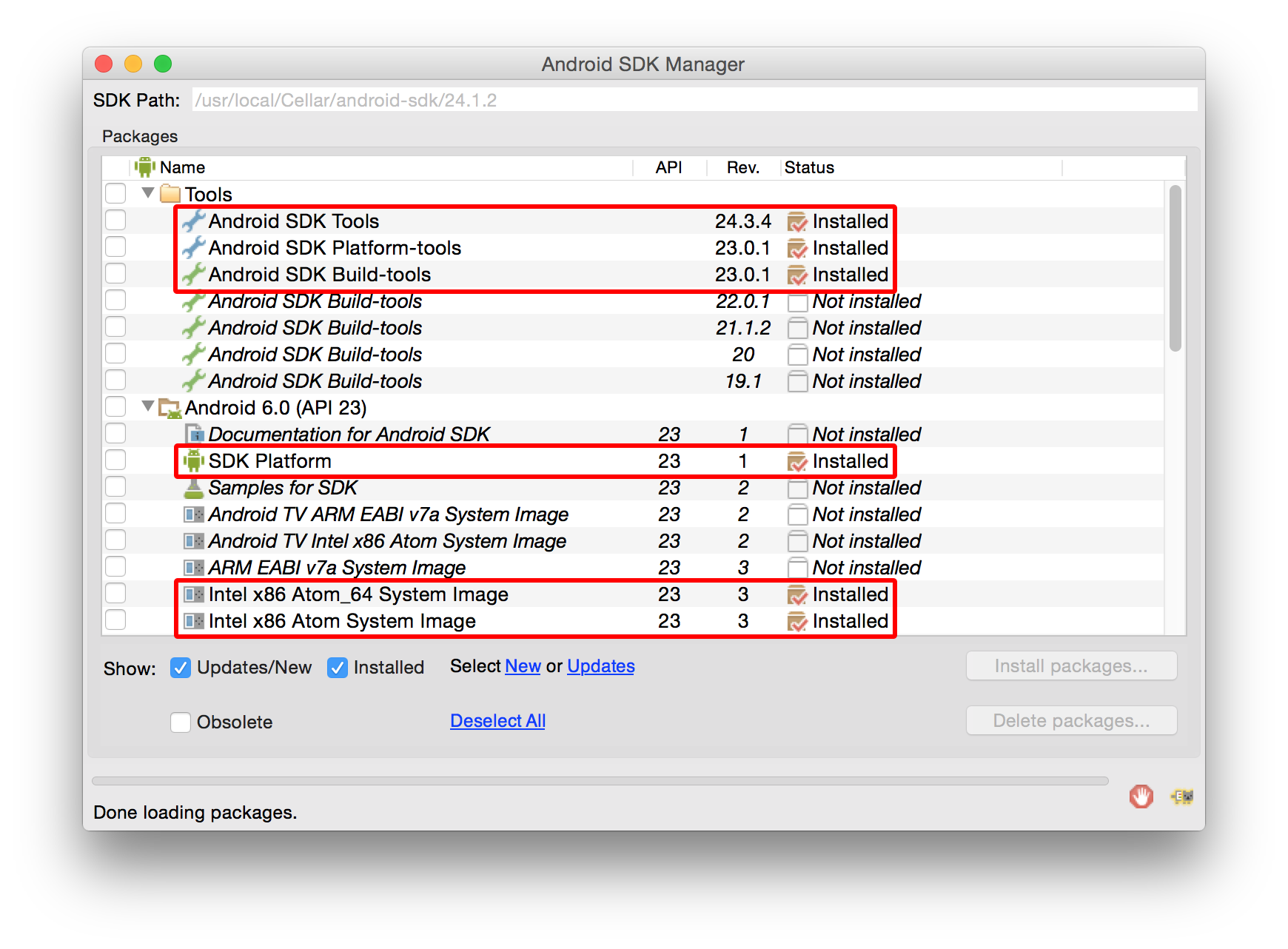The height and width of the screenshot is (949, 1288).
Task: Enable the Obsolete checkbox
Action: 181,722
